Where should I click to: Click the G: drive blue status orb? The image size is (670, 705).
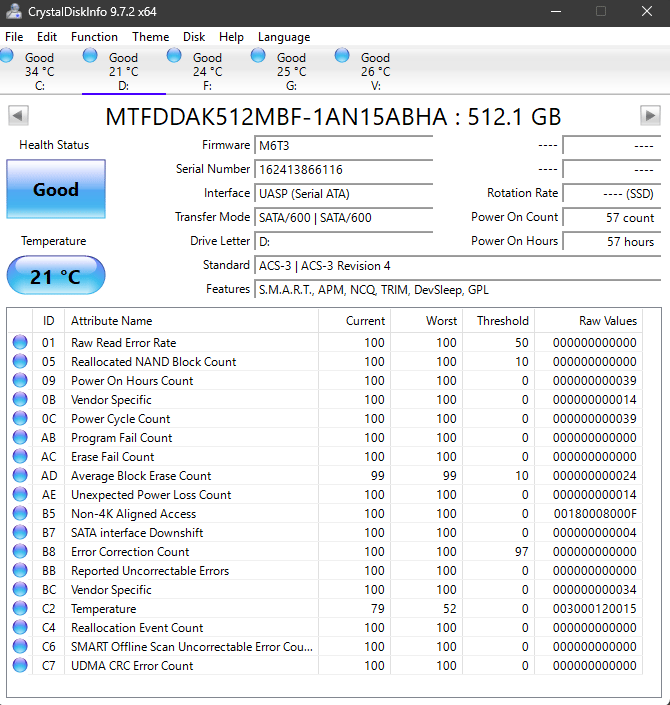click(x=258, y=55)
